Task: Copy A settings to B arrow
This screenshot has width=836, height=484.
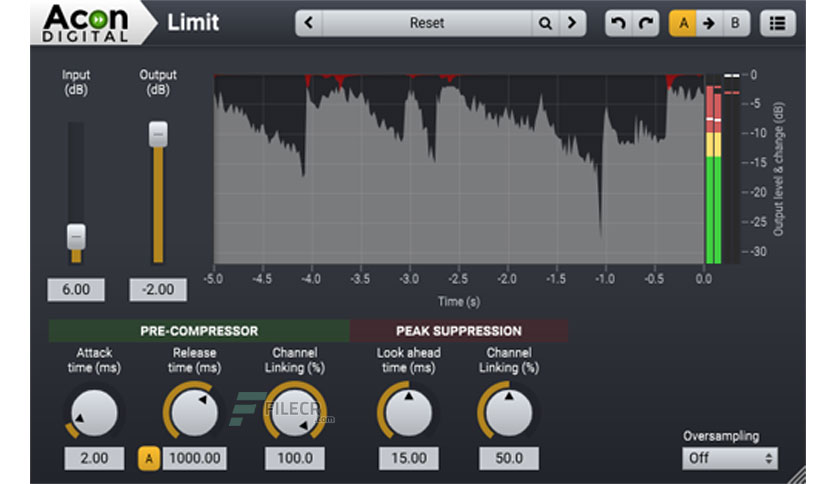Action: click(x=709, y=23)
